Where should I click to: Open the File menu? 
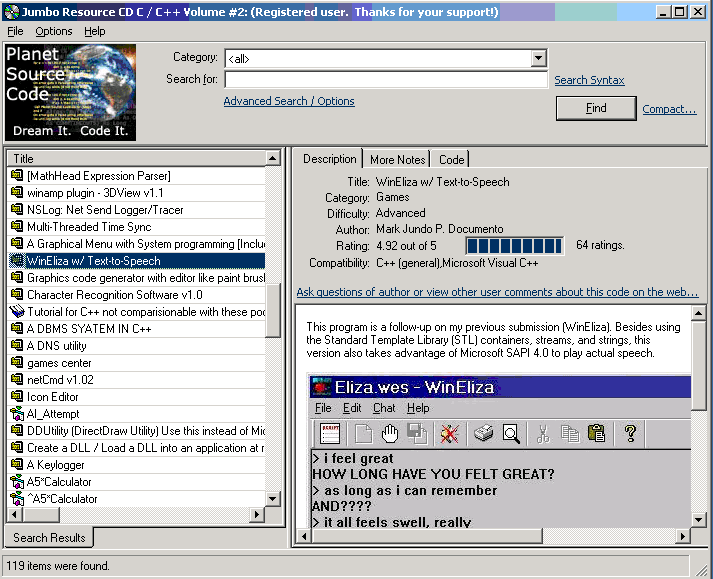pos(15,31)
